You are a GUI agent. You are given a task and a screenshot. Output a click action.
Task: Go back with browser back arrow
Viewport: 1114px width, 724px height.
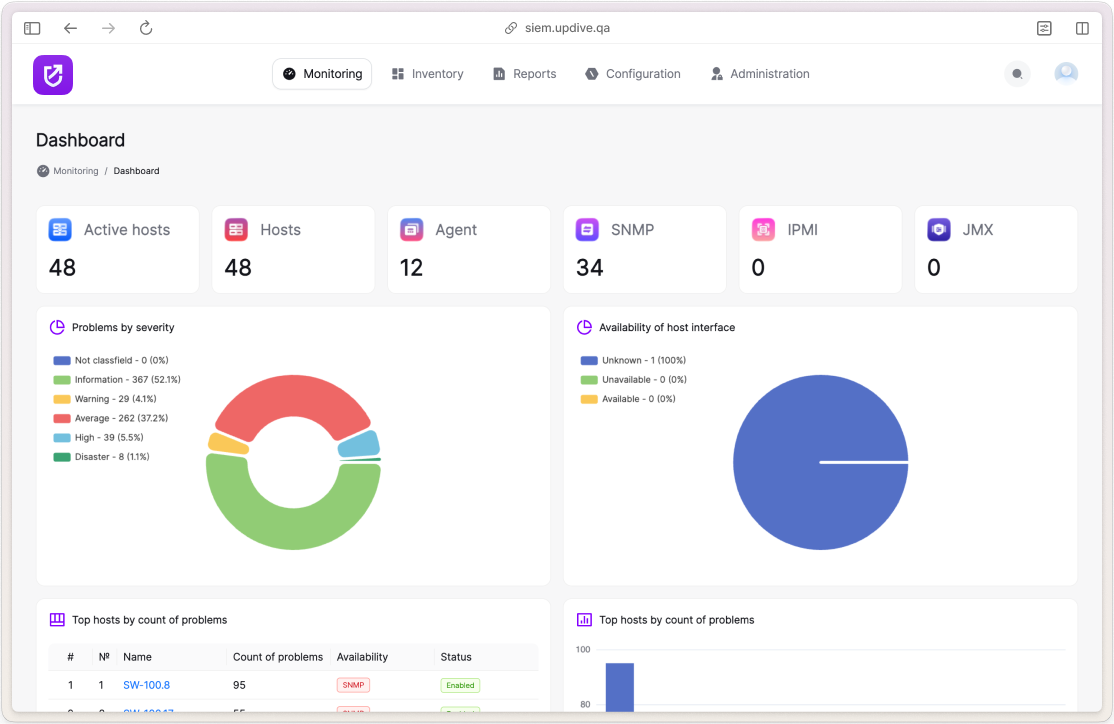point(70,28)
